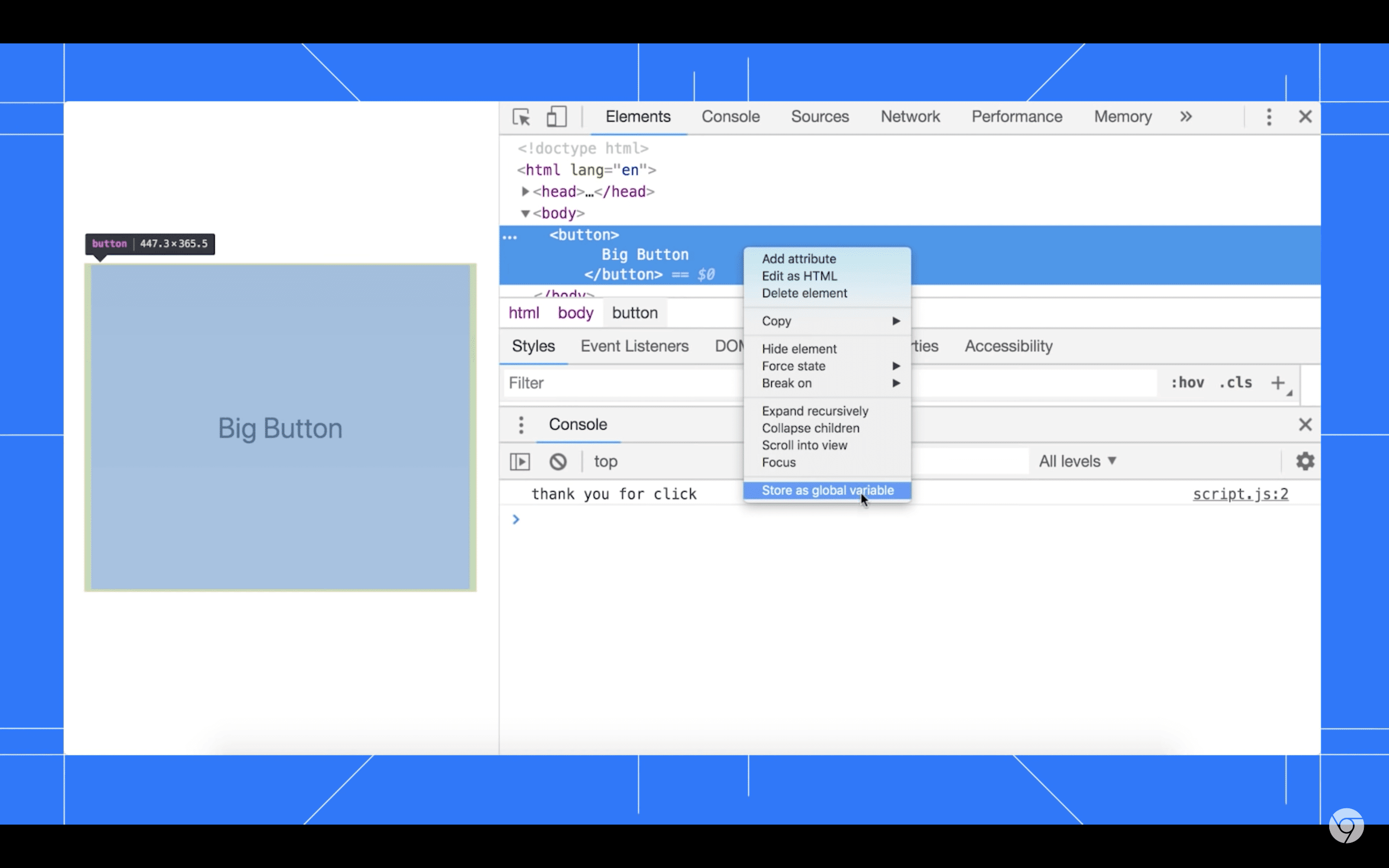1389x868 pixels.
Task: Click the add new style rule icon
Action: point(1279,381)
